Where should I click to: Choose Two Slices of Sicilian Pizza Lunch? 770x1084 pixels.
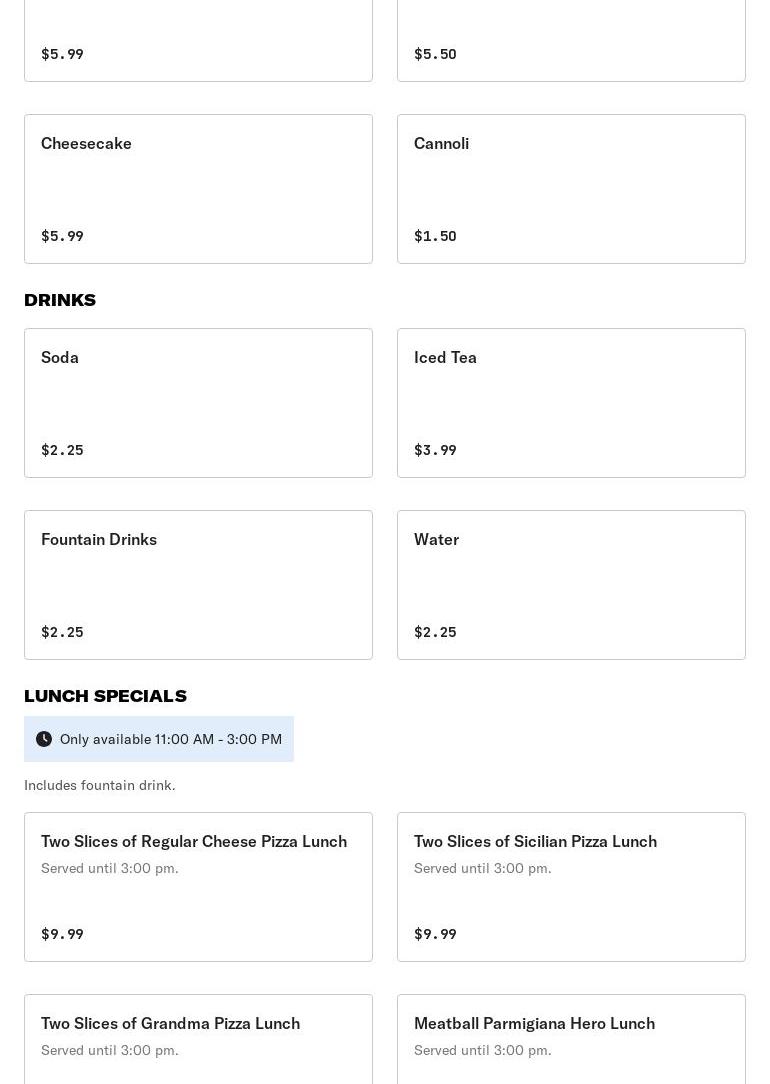tap(571, 887)
